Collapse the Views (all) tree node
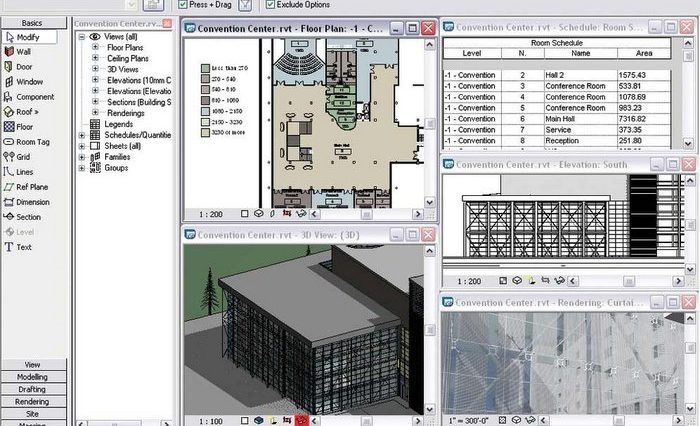700x426 pixels. coord(83,36)
